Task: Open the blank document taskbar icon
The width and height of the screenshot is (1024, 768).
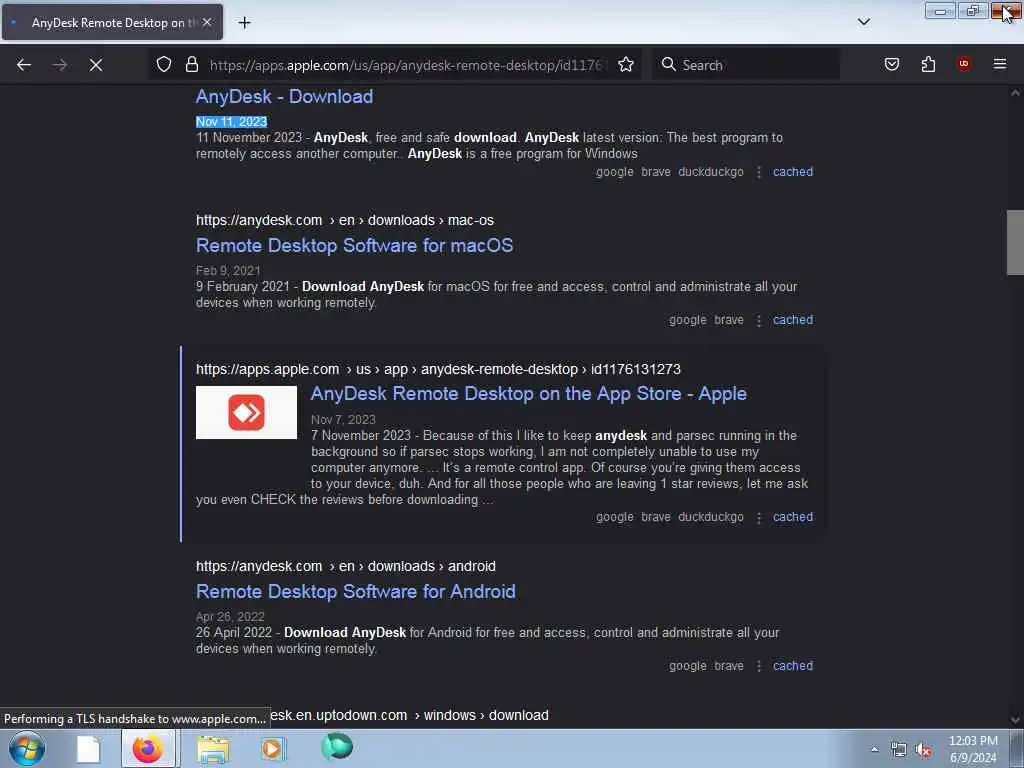Action: [88, 749]
